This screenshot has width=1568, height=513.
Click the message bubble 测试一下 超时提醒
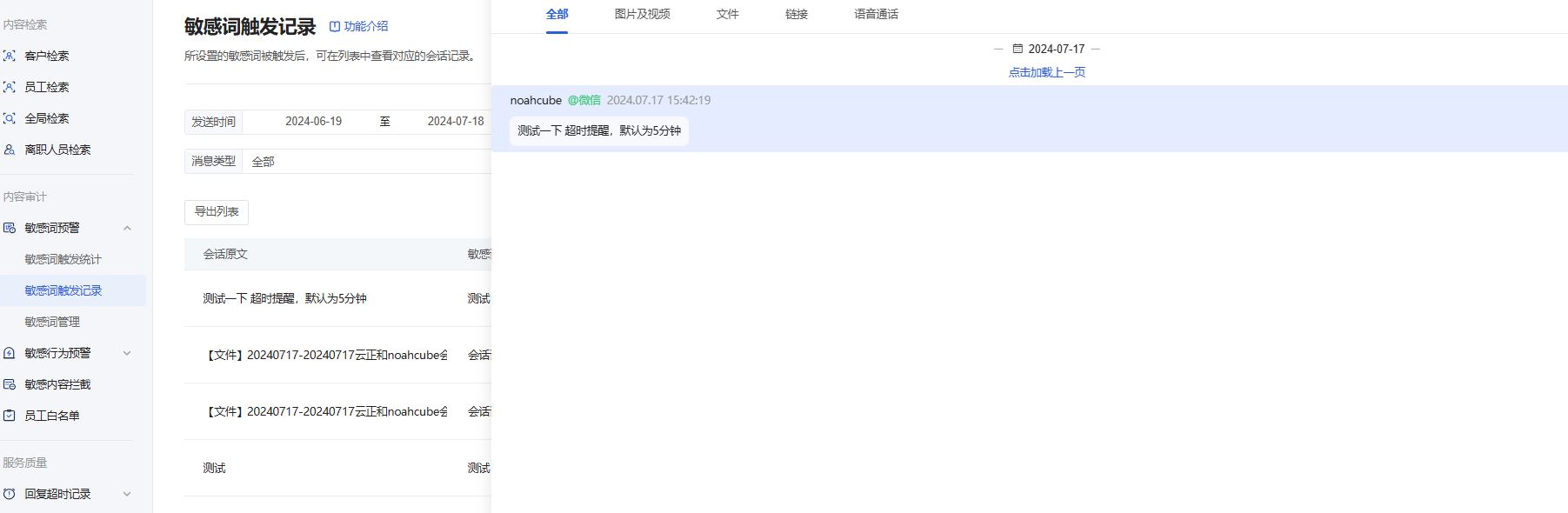599,131
